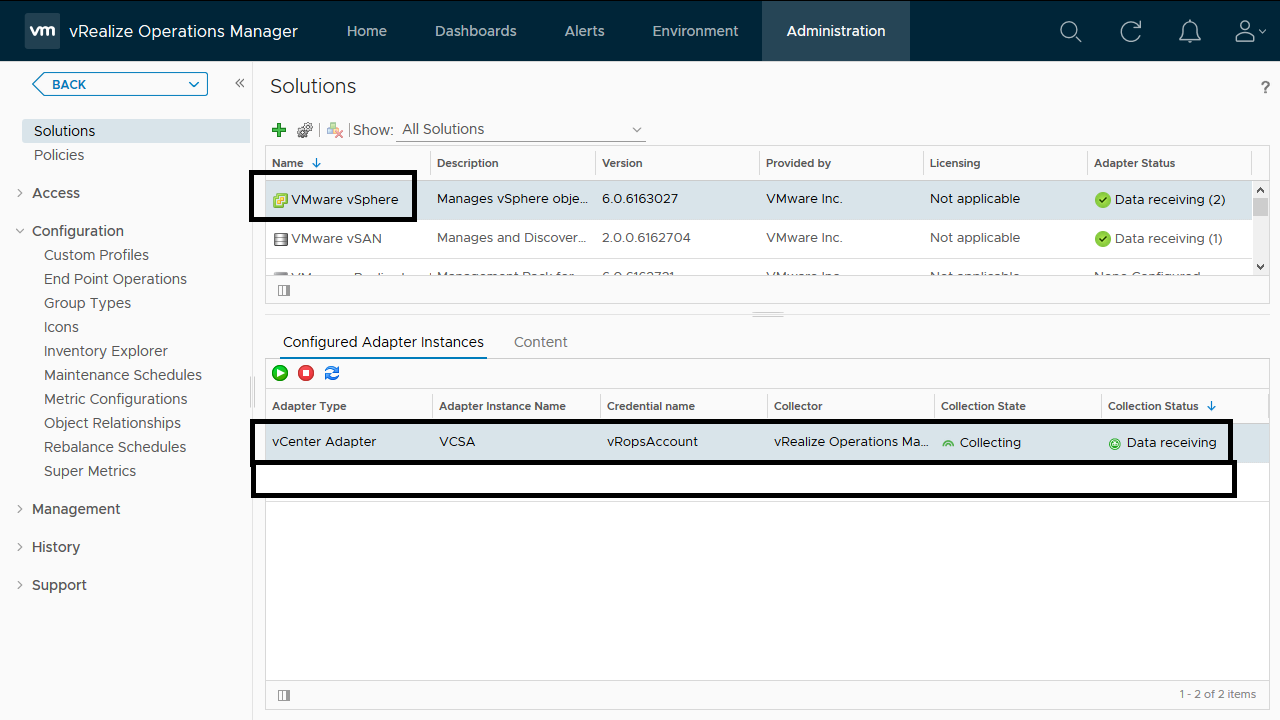The image size is (1280, 720).
Task: Collapse the Configuration tree section
Action: 20,231
